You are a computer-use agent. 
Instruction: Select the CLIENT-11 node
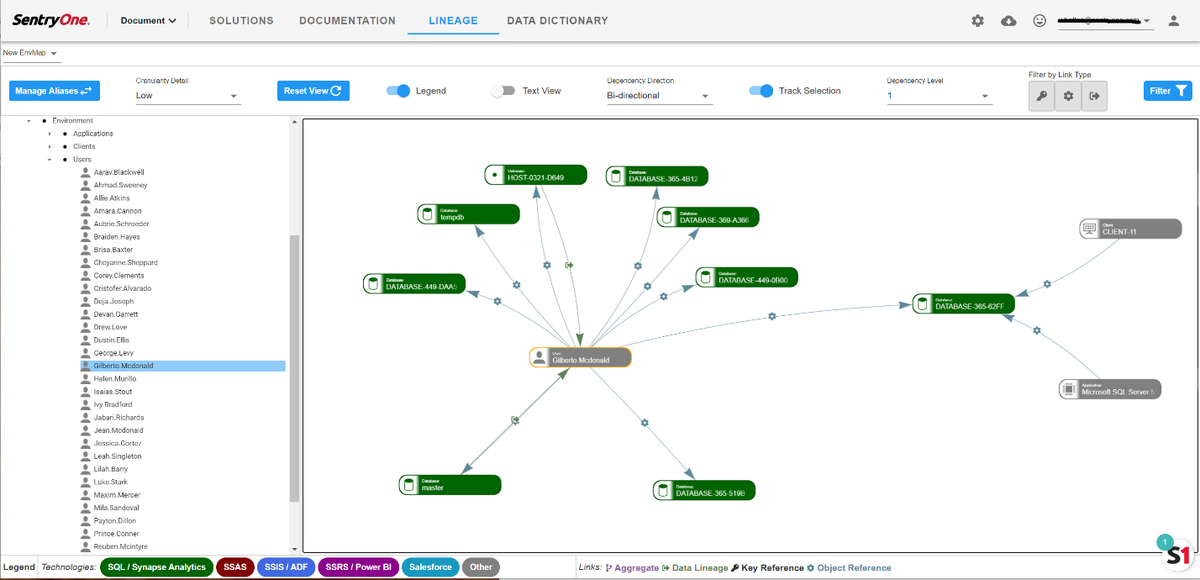pyautogui.click(x=1131, y=229)
